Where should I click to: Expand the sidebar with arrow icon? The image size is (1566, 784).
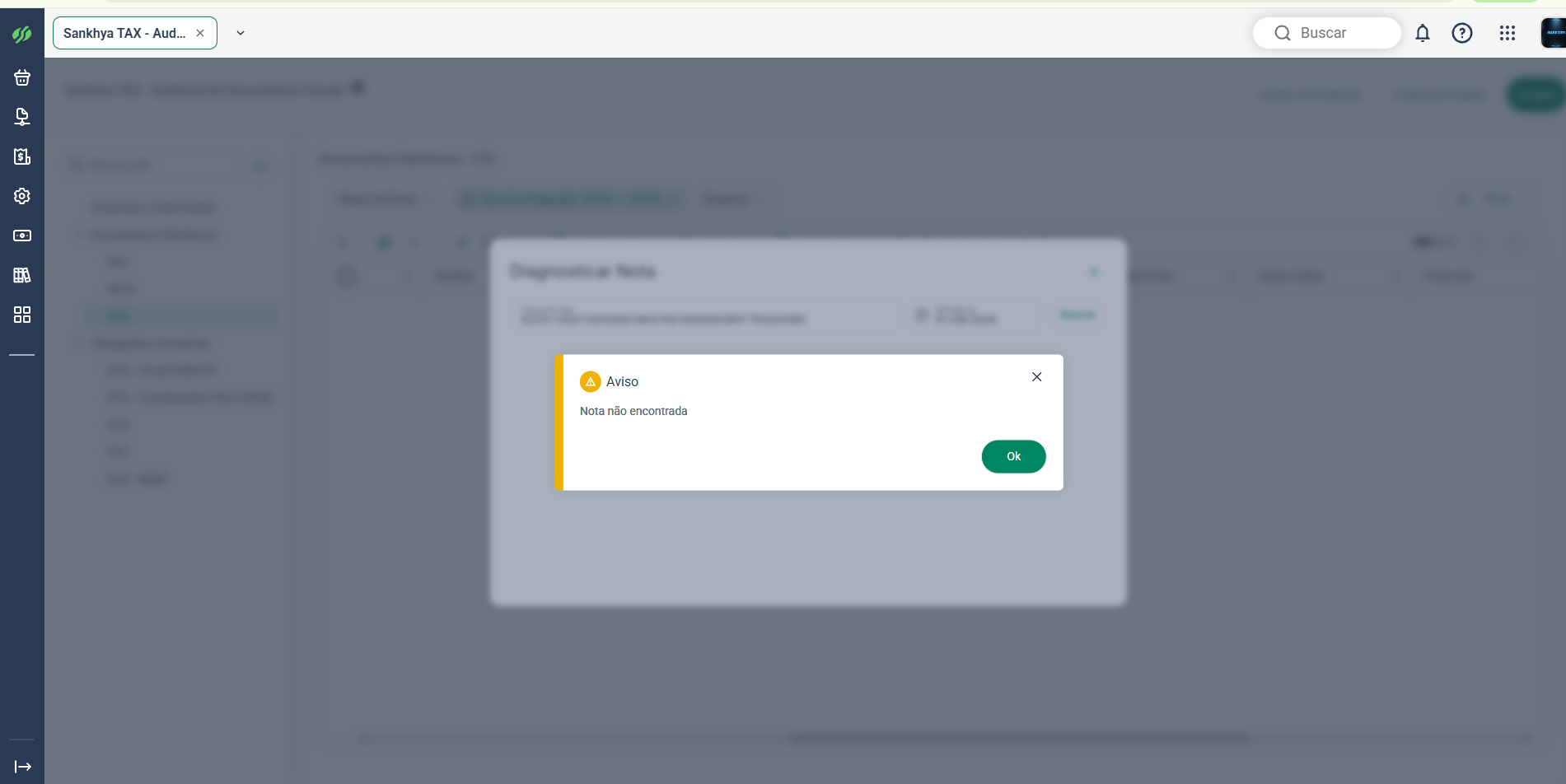(23, 767)
